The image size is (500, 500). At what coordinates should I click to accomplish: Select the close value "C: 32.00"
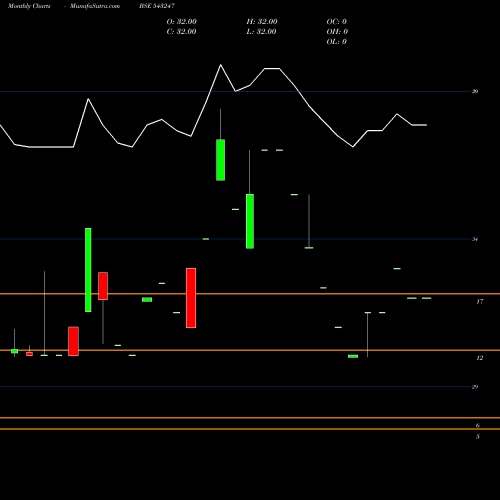(182, 32)
